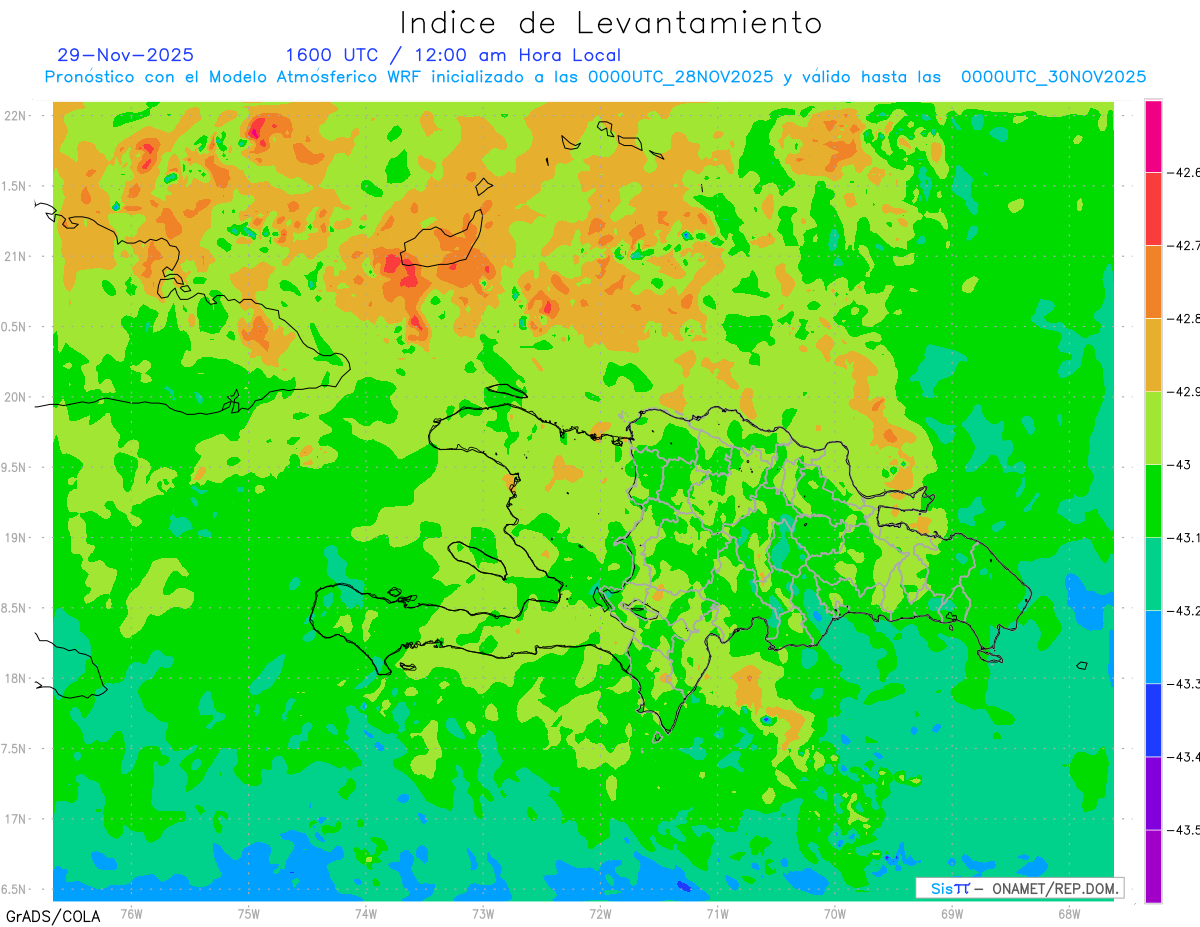
Task: Pick the green swatch between -43 and -43.1
Action: click(1153, 500)
